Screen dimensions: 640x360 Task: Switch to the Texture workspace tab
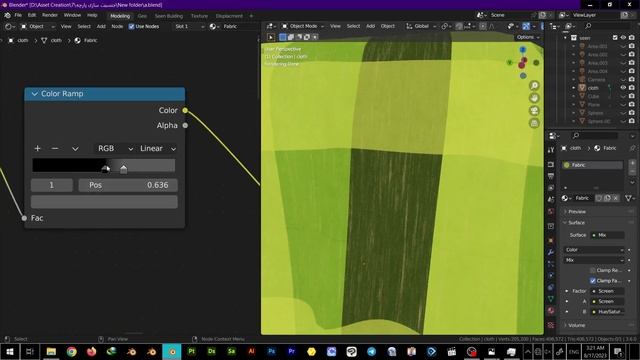pos(199,16)
